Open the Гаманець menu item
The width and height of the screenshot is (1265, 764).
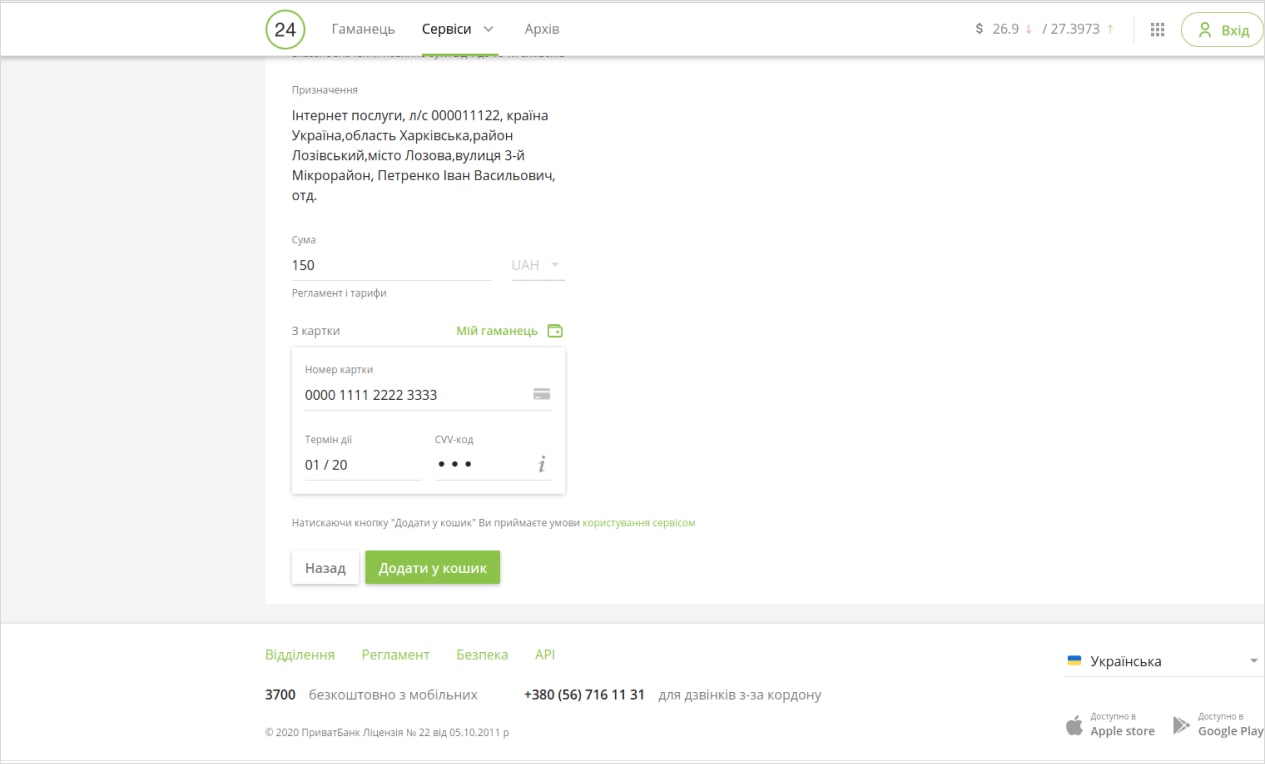(x=363, y=29)
